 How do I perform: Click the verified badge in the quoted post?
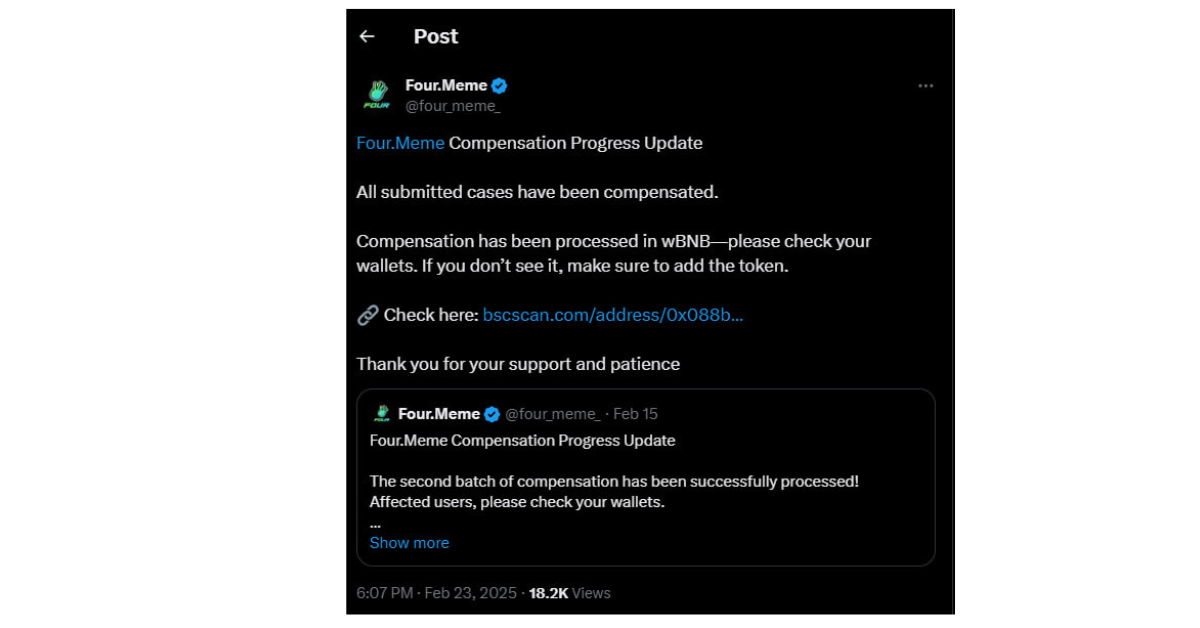pos(492,414)
